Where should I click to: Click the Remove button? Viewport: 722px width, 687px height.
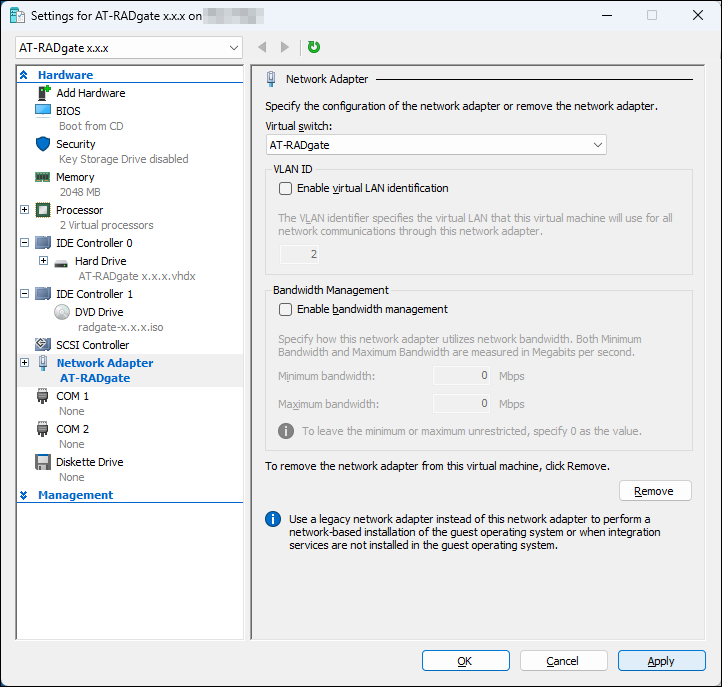click(655, 491)
